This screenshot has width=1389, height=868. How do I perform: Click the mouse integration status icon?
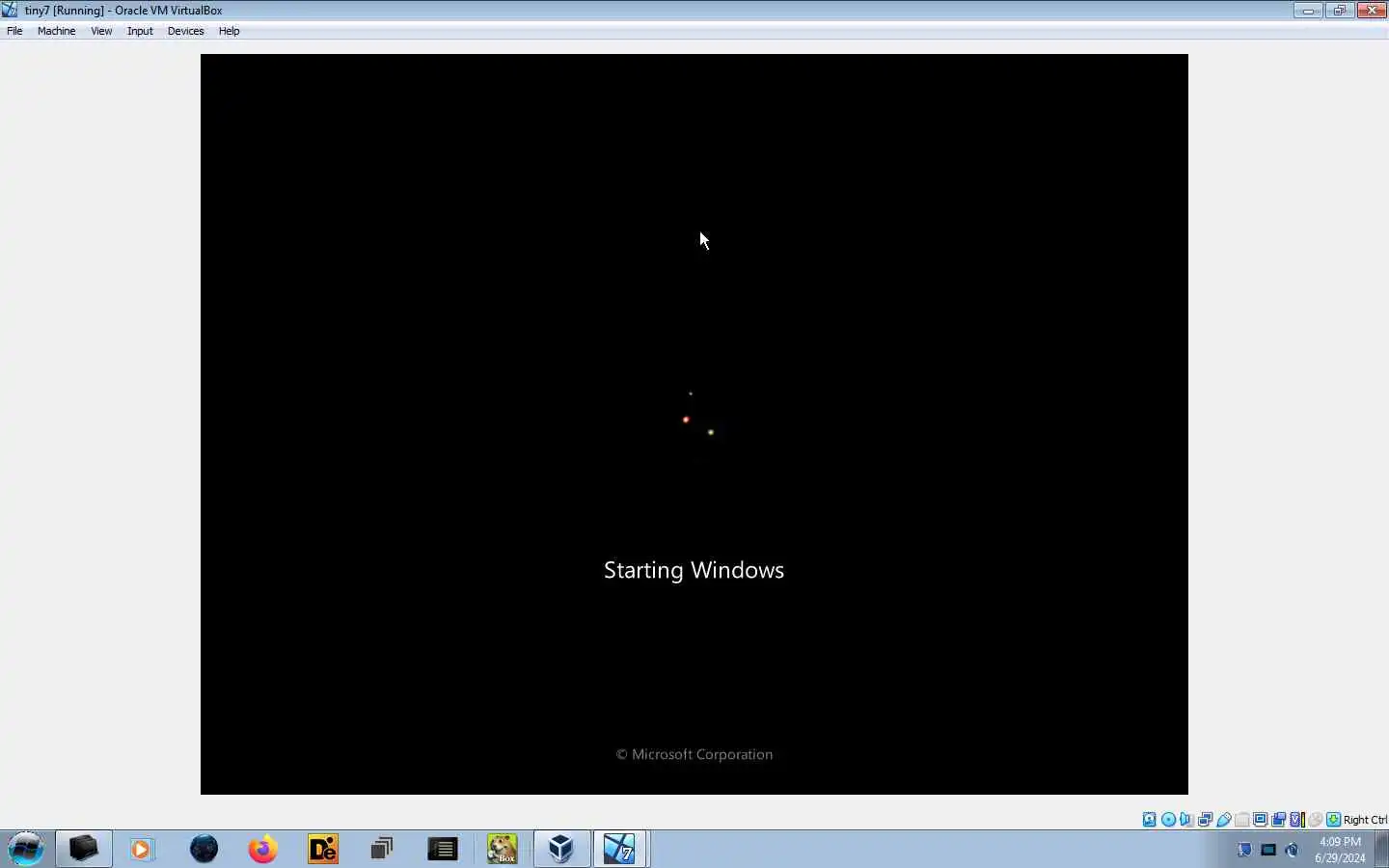(x=1316, y=820)
